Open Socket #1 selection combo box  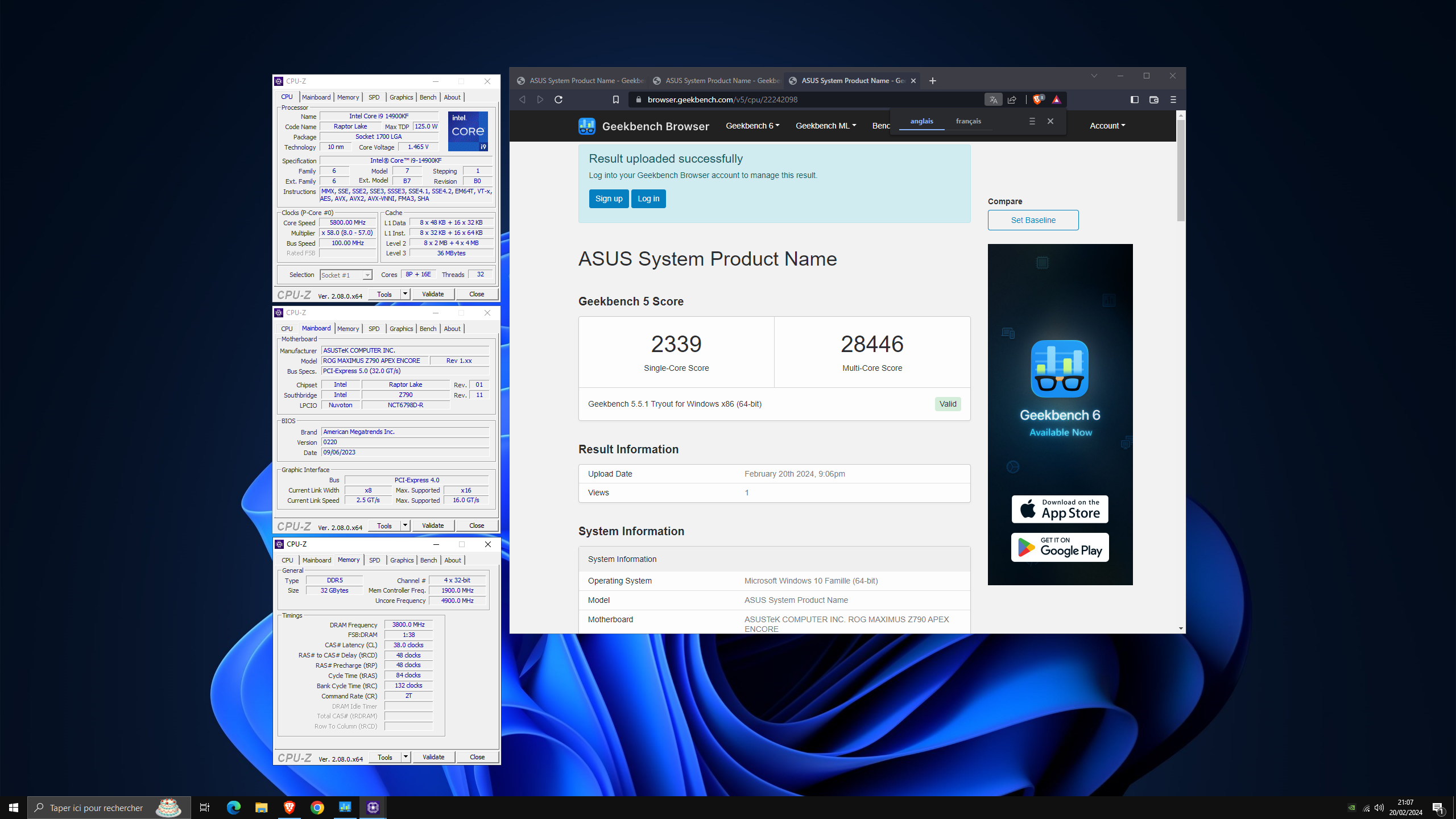click(346, 275)
